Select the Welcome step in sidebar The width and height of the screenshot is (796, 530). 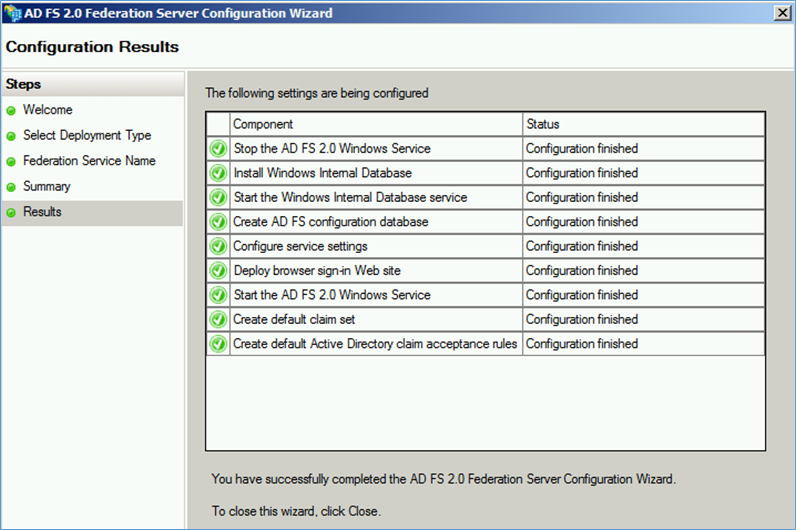pos(47,110)
